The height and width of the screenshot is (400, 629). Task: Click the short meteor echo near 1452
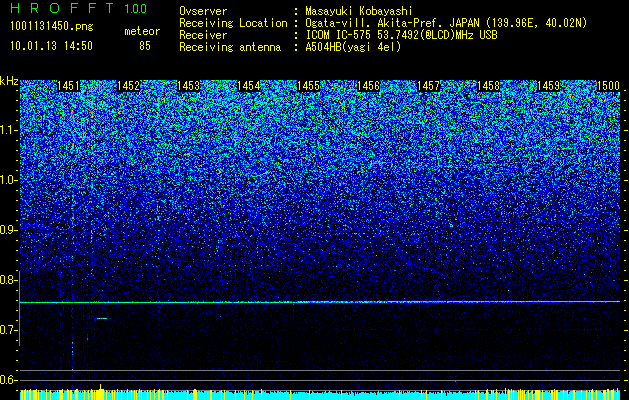coord(102,319)
